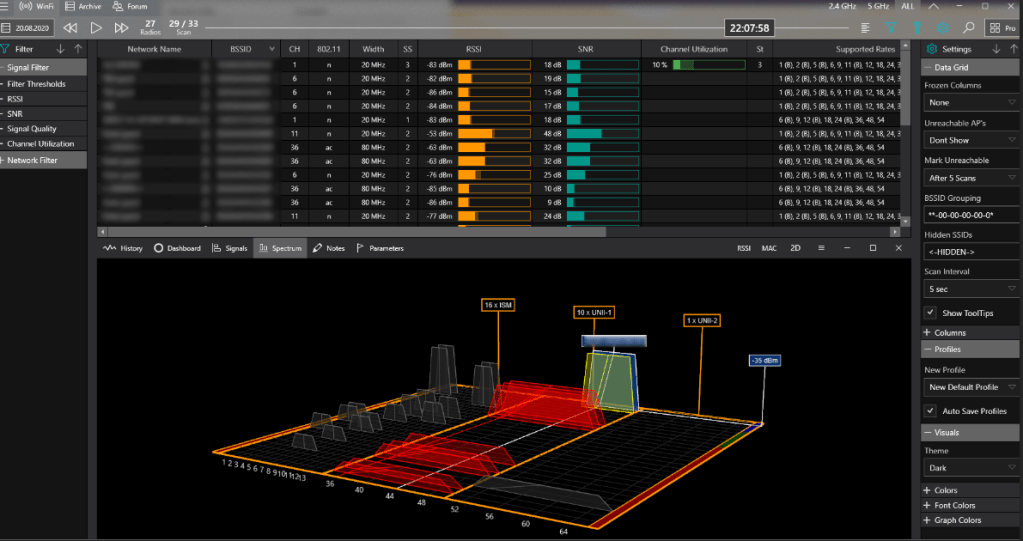Click the magnifier search icon
The width and height of the screenshot is (1023, 541).
click(968, 28)
